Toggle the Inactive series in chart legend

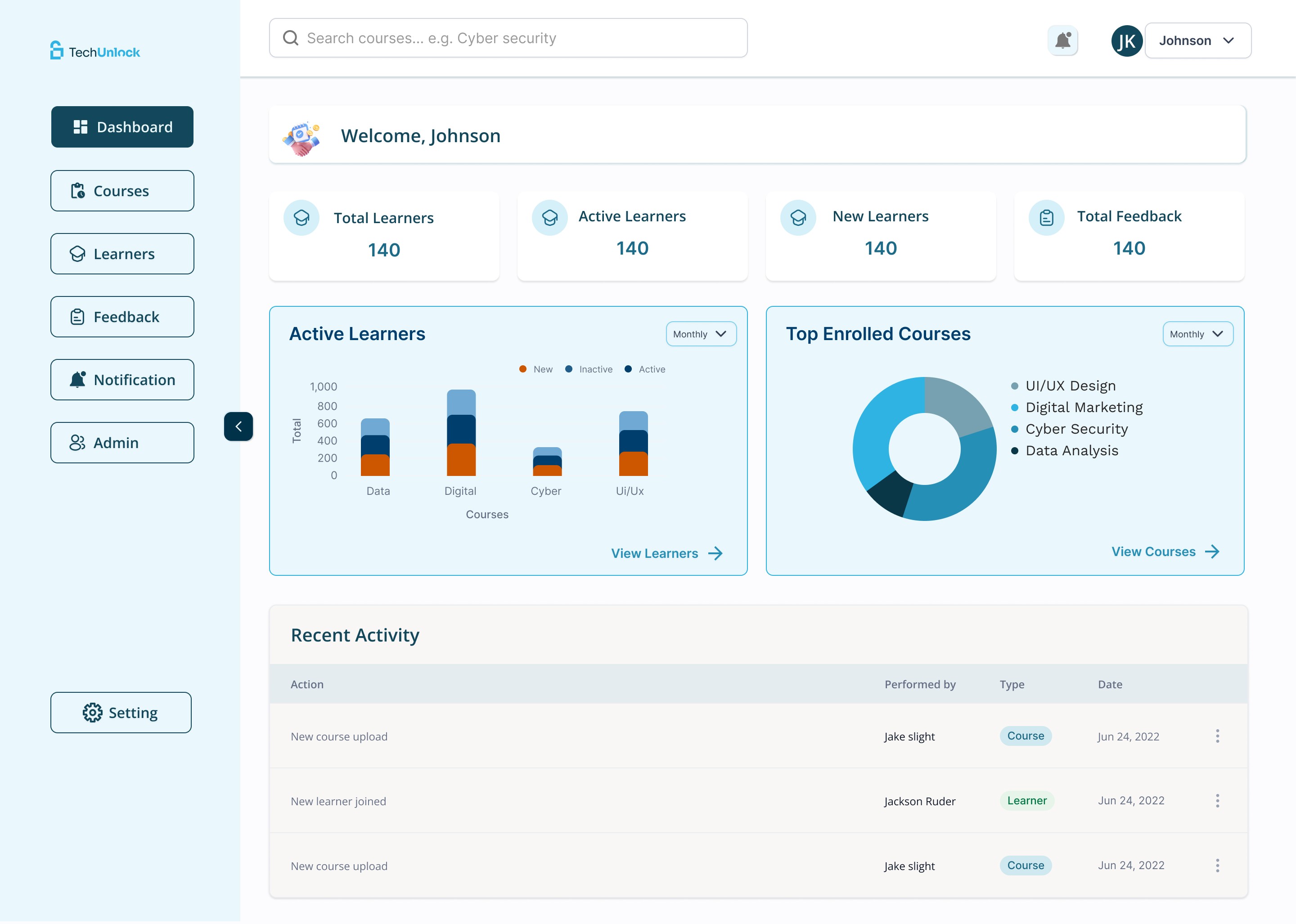589,369
